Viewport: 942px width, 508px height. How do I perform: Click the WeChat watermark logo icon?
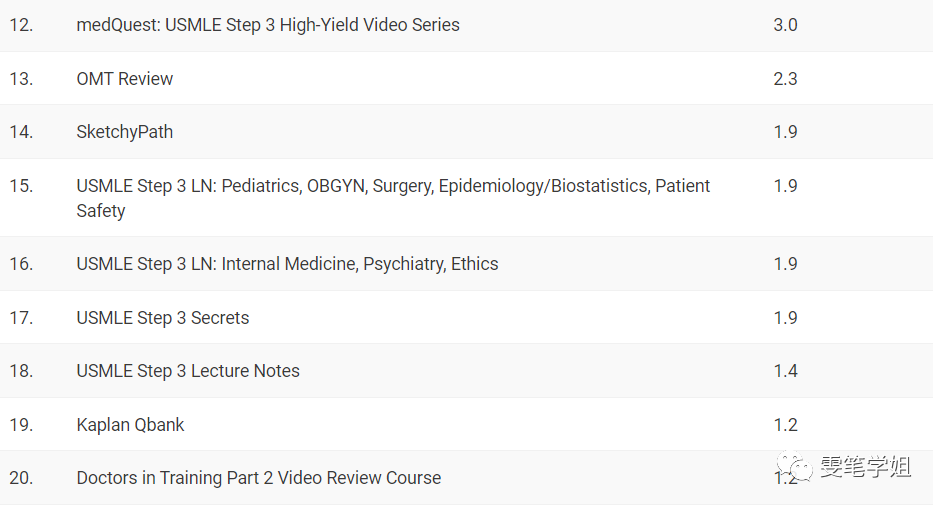[794, 467]
